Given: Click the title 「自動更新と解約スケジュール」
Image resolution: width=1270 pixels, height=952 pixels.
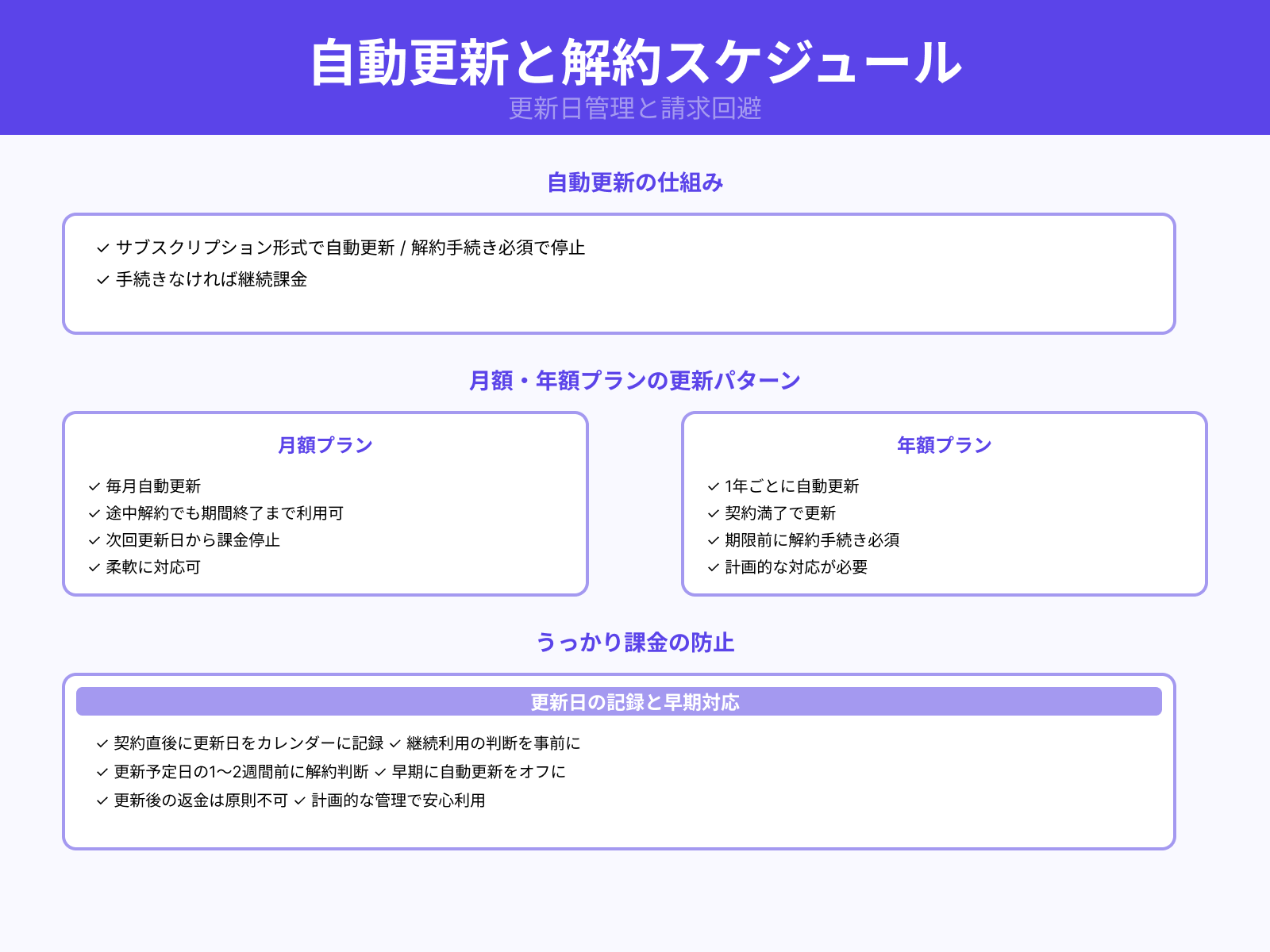Looking at the screenshot, I should 635,63.
